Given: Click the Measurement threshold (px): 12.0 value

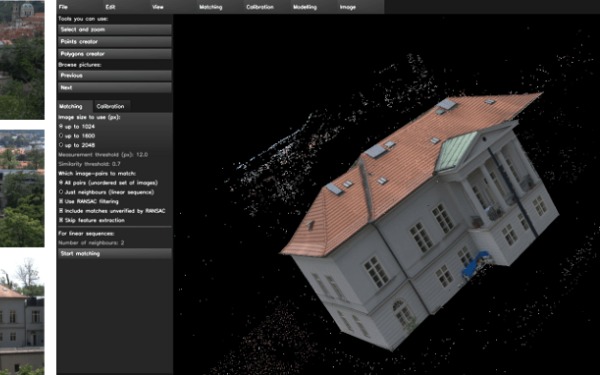Looking at the screenshot, I should coord(103,155).
